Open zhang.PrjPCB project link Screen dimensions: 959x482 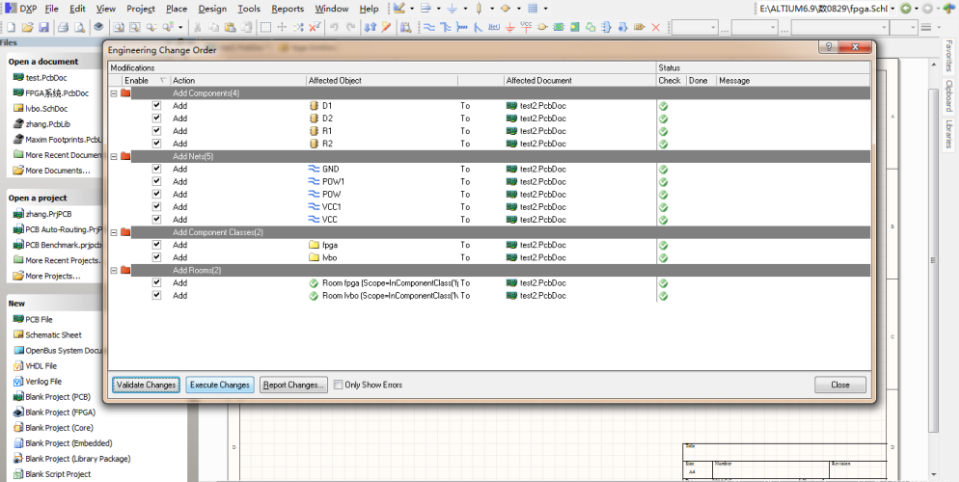48,214
